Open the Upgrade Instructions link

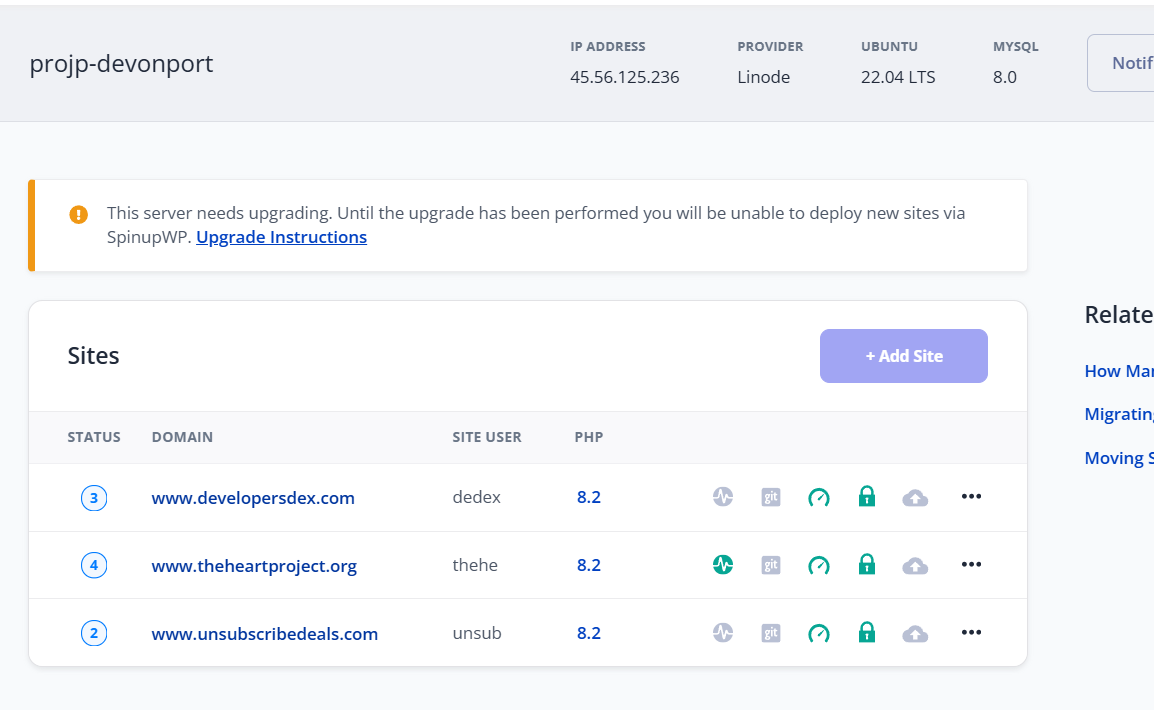click(281, 237)
